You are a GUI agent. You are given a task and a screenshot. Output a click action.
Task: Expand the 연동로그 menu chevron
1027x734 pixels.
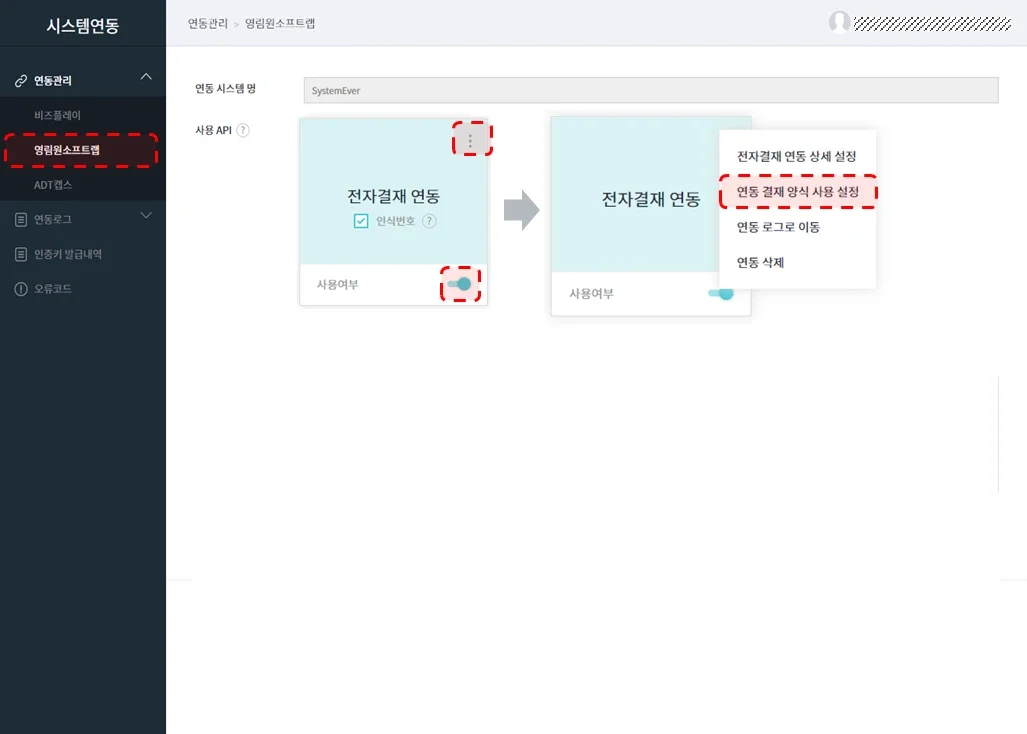click(146, 217)
